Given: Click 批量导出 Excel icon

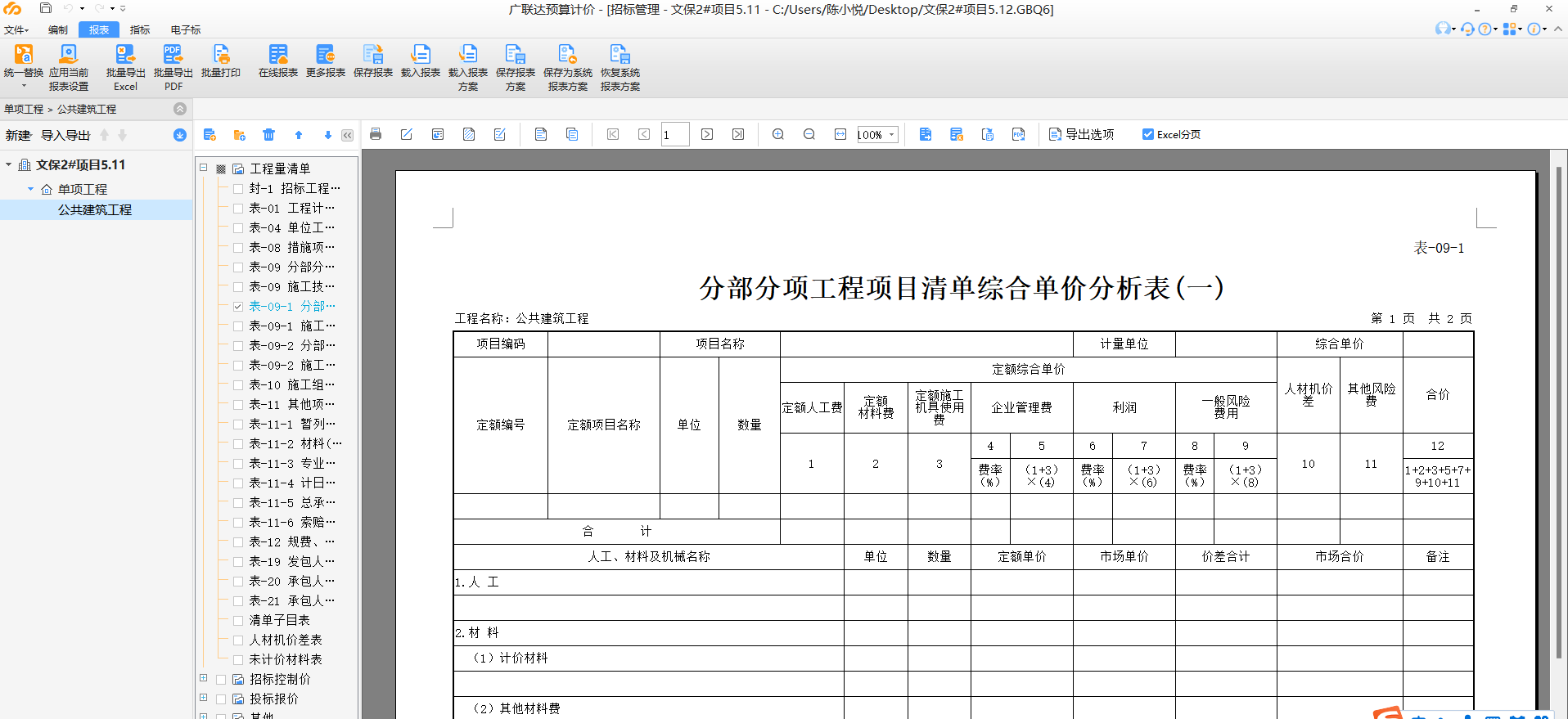Looking at the screenshot, I should [x=125, y=55].
